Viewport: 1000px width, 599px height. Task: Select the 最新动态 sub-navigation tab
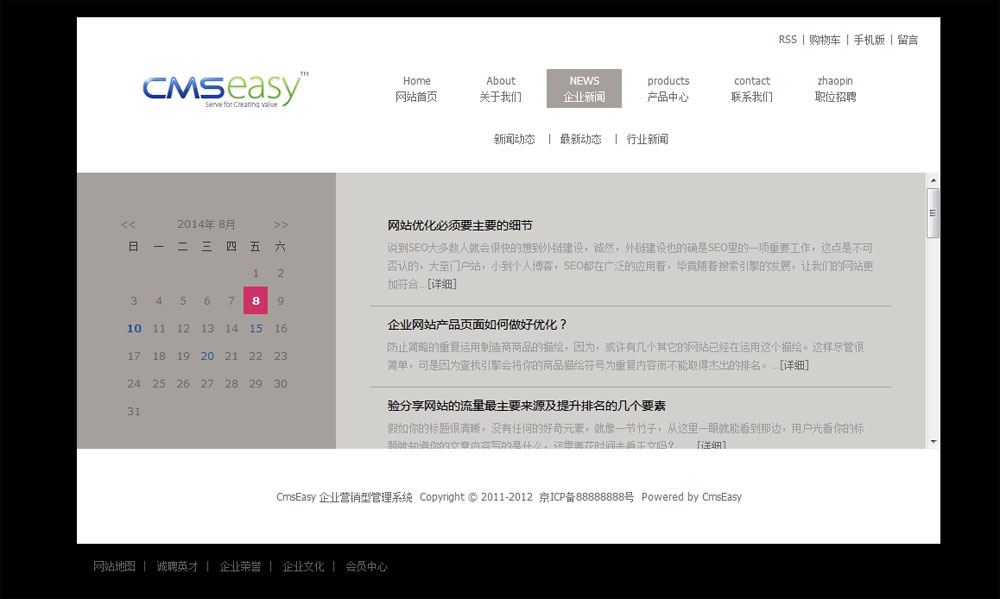click(x=580, y=140)
